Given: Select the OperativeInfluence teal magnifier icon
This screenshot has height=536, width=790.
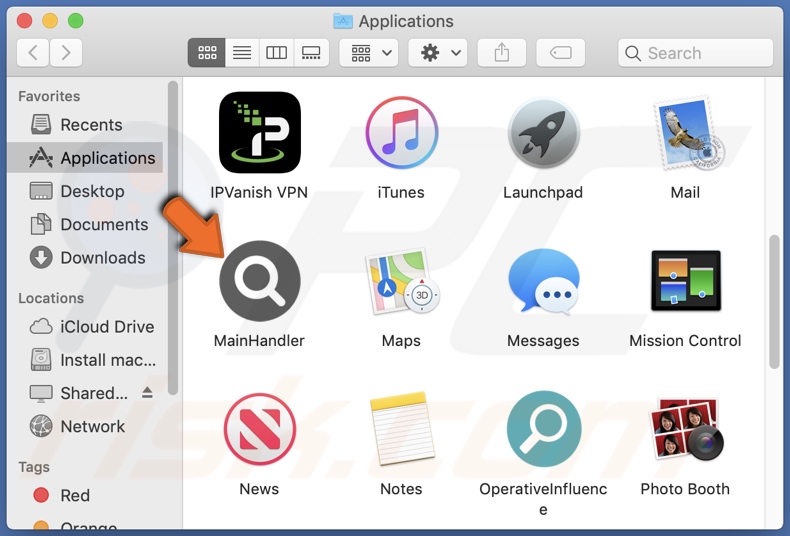Looking at the screenshot, I should pos(544,429).
